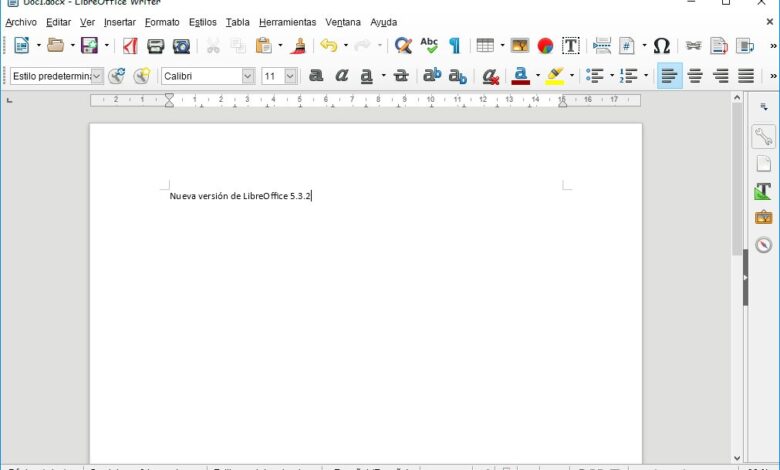Toggle formatting marks with the pilcrow
The image size is (780, 470).
coord(454,46)
